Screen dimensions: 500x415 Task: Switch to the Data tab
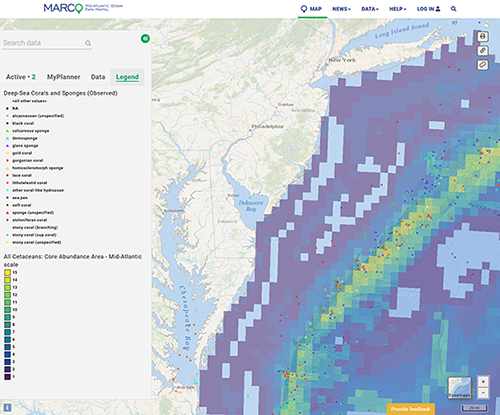click(98, 77)
